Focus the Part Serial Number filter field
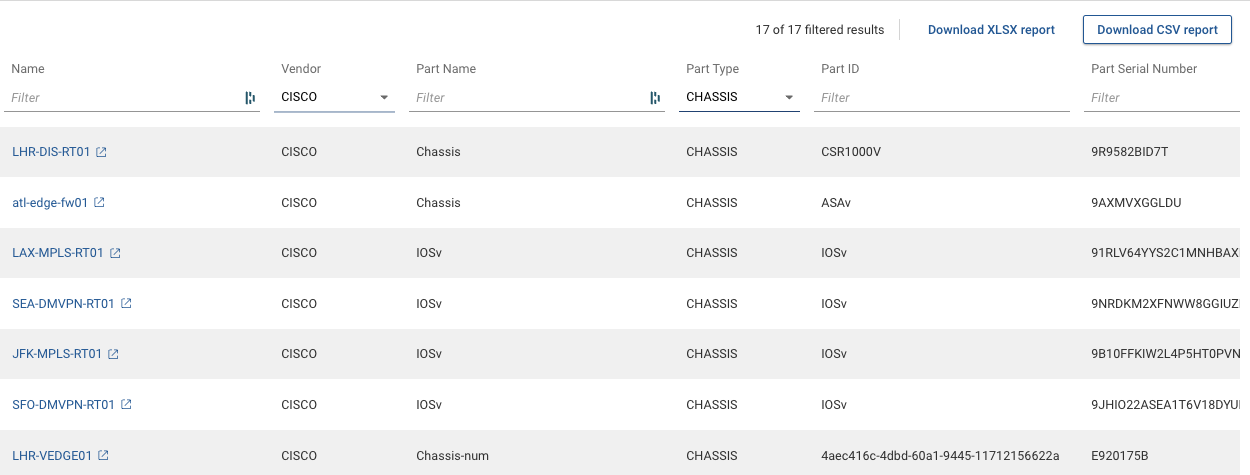1250x475 pixels. pyautogui.click(x=1165, y=98)
